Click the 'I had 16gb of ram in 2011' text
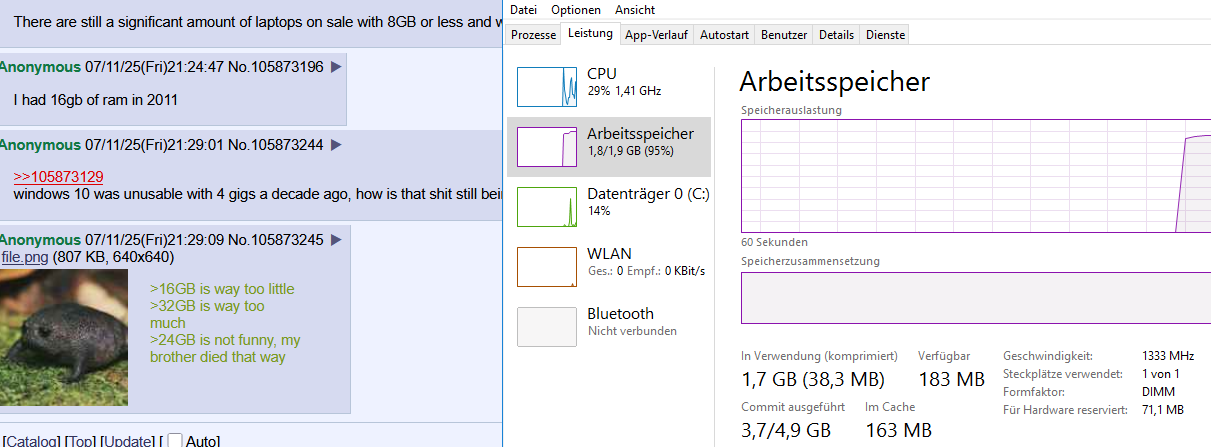1211x447 pixels. [x=96, y=100]
